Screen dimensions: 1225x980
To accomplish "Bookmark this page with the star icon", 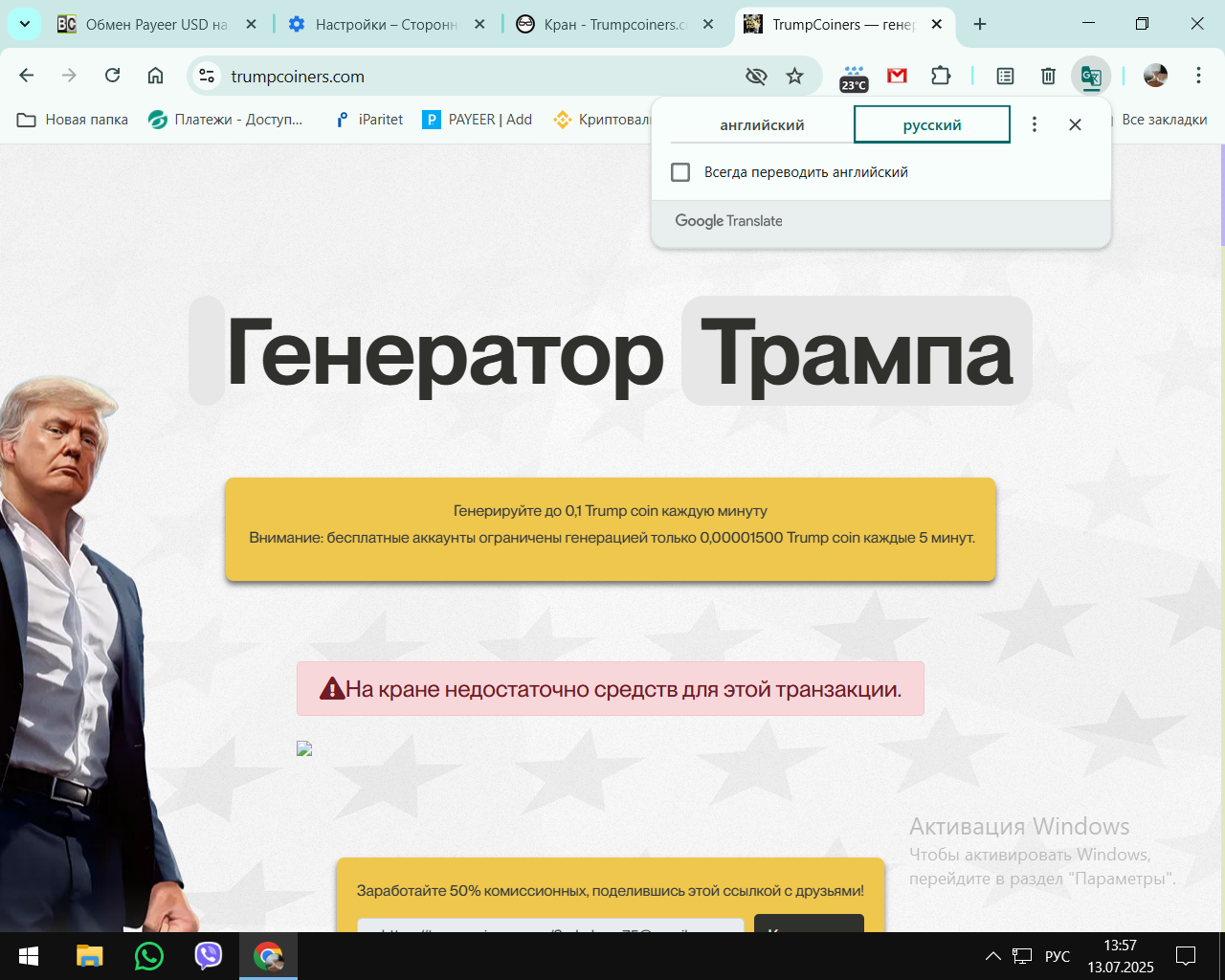I will pyautogui.click(x=794, y=76).
